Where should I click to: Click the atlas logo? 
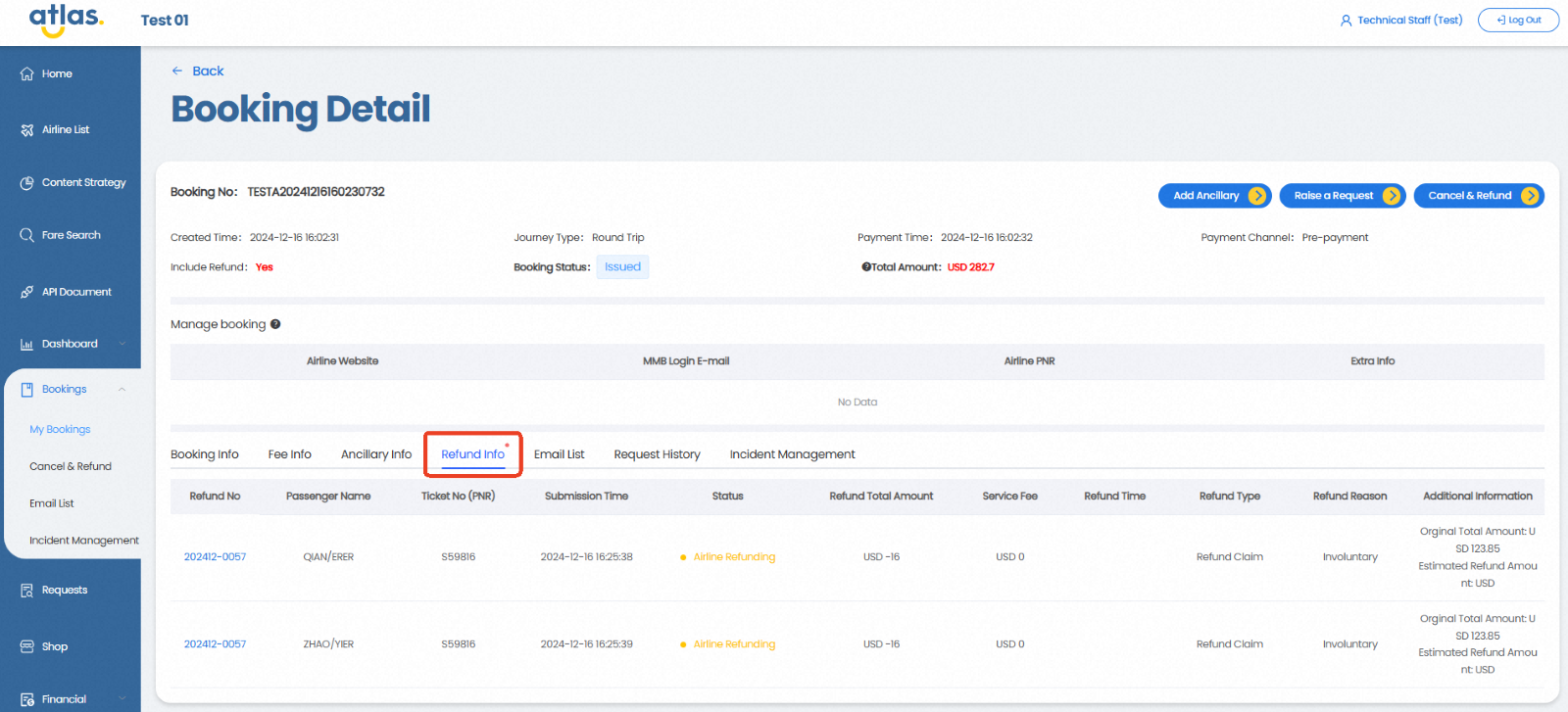(66, 20)
